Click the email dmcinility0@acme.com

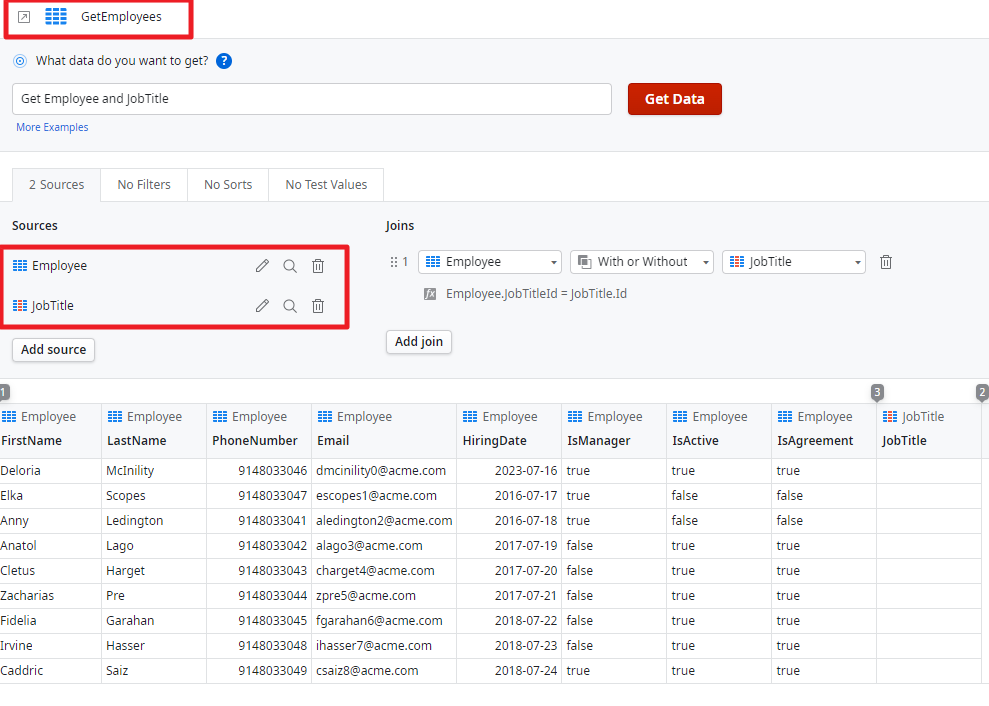click(x=381, y=471)
